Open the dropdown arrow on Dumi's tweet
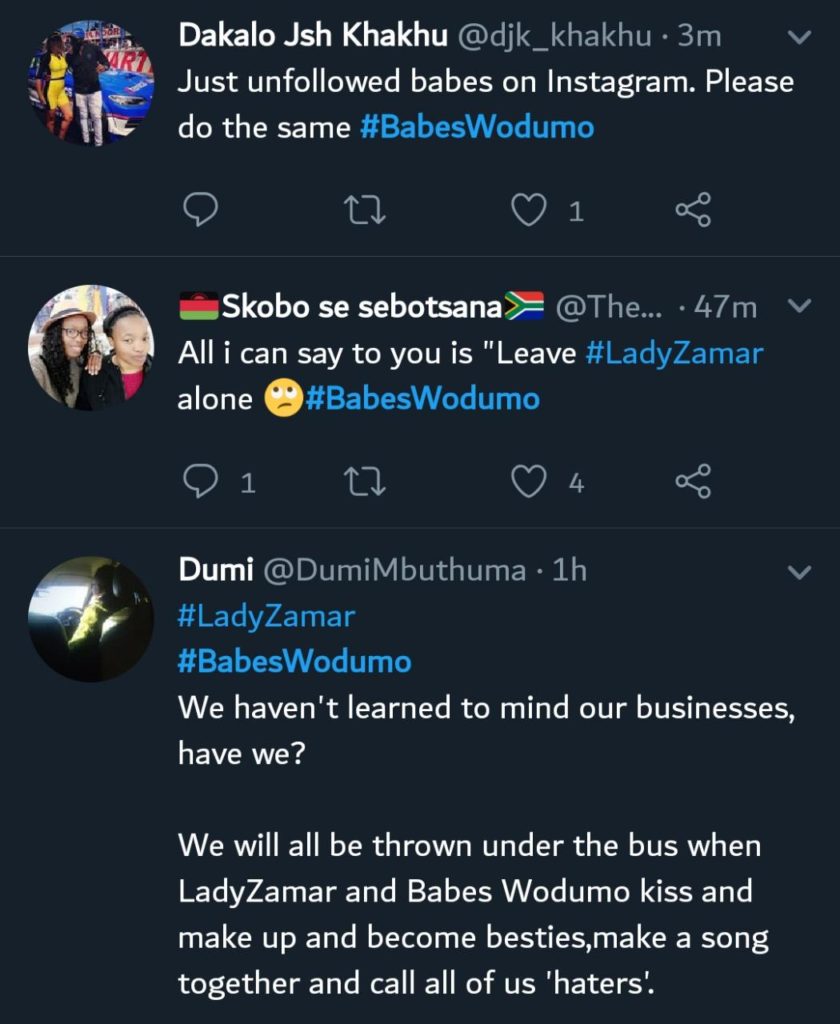Image resolution: width=840 pixels, height=1024 pixels. (799, 572)
